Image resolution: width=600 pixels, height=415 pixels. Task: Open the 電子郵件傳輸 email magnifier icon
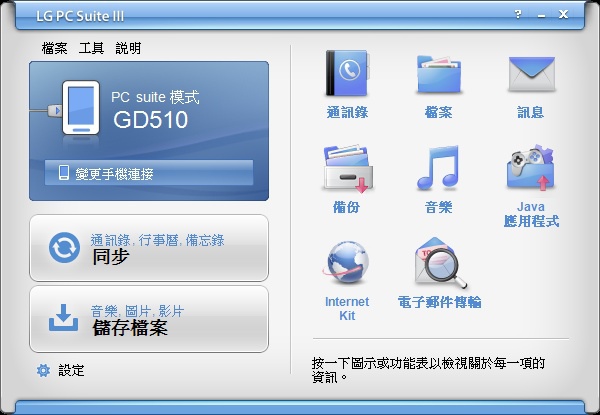pos(440,263)
